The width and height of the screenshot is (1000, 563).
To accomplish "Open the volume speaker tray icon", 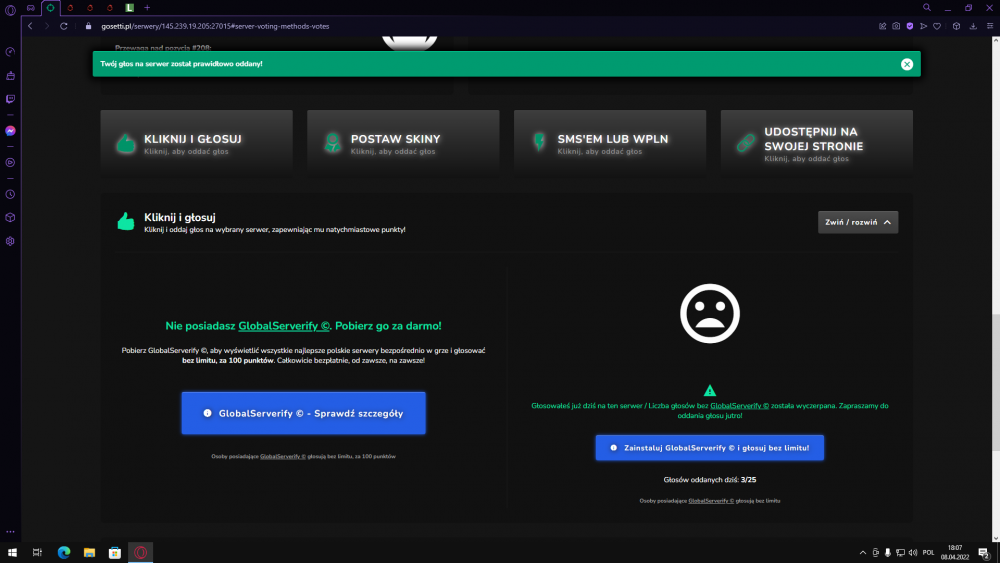I will coord(913,553).
